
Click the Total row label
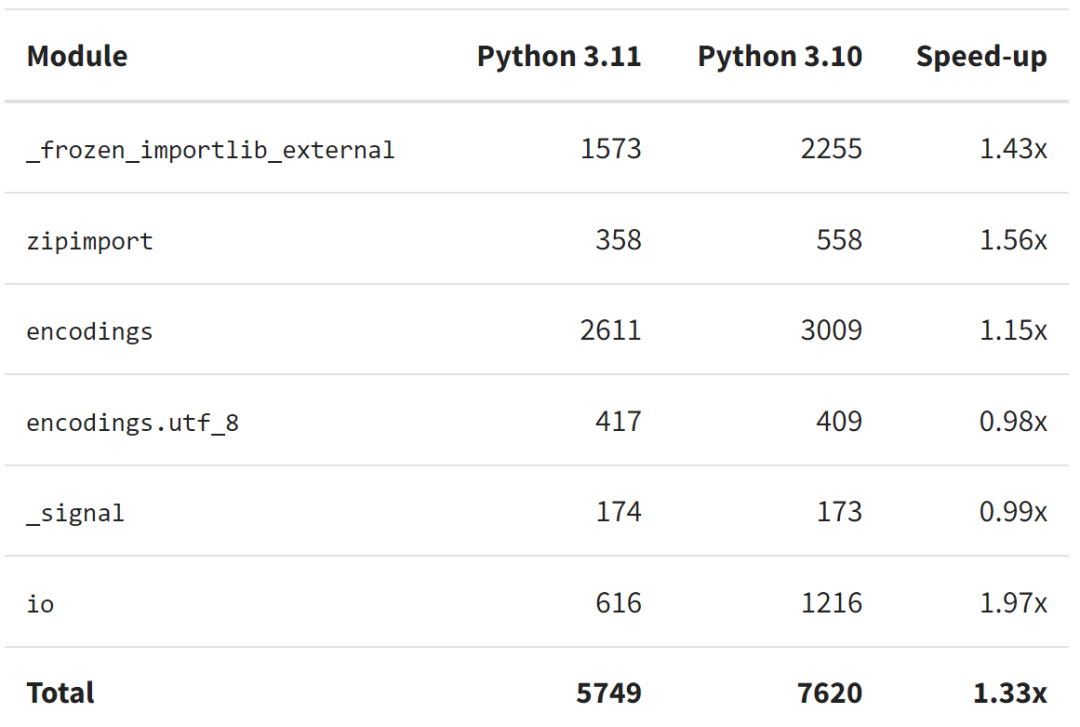pyautogui.click(x=62, y=692)
